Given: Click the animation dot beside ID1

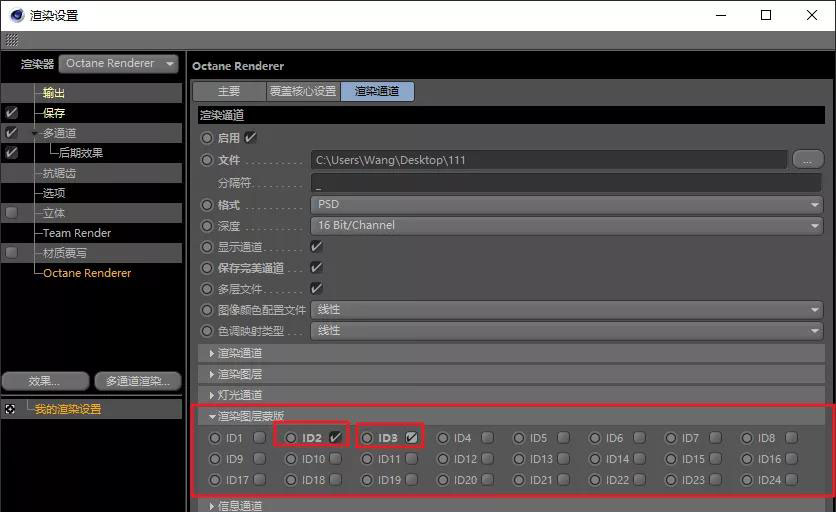Looking at the screenshot, I should (x=215, y=438).
